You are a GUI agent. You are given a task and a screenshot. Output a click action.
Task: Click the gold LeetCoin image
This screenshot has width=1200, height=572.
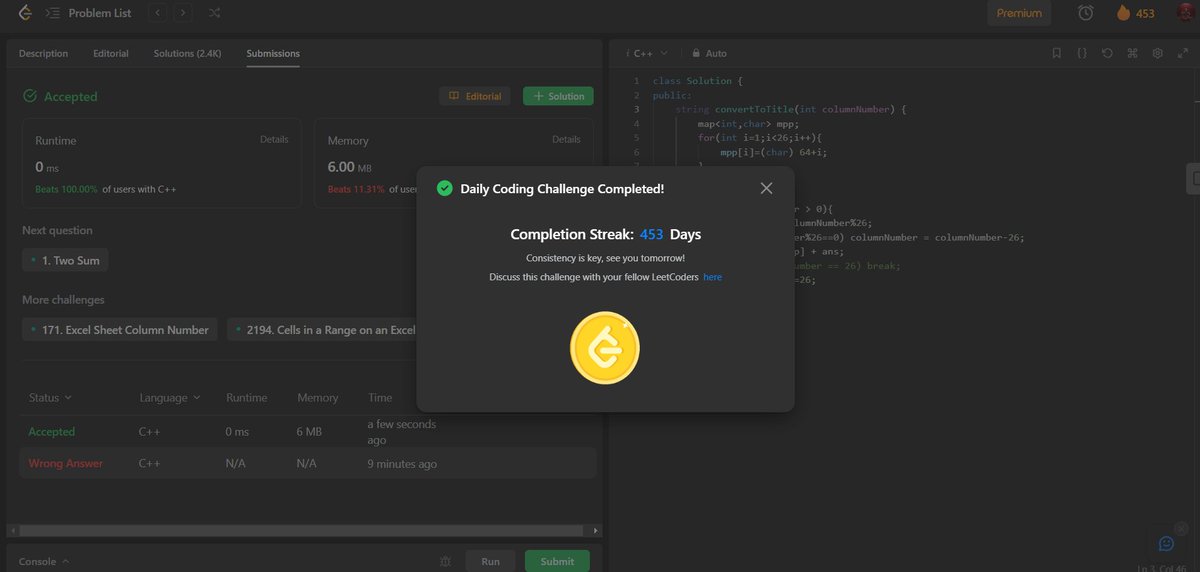tap(605, 350)
